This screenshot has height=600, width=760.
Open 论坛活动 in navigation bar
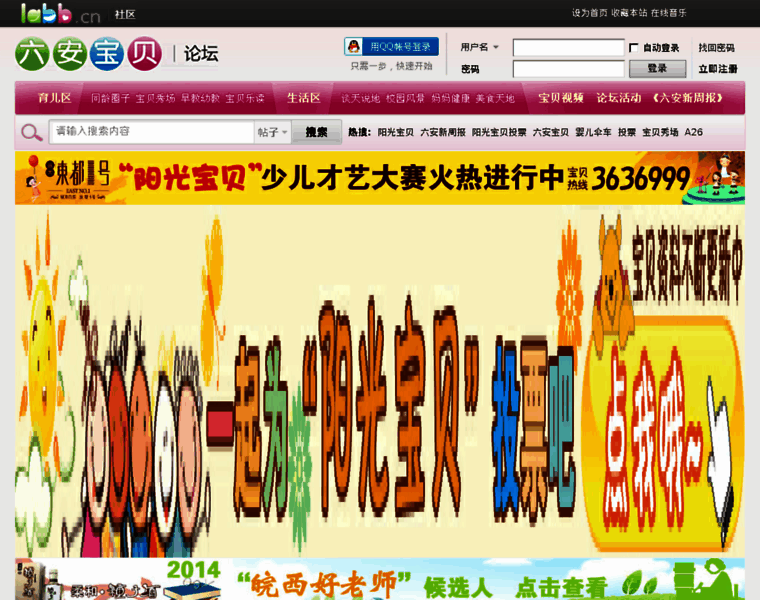pos(618,98)
